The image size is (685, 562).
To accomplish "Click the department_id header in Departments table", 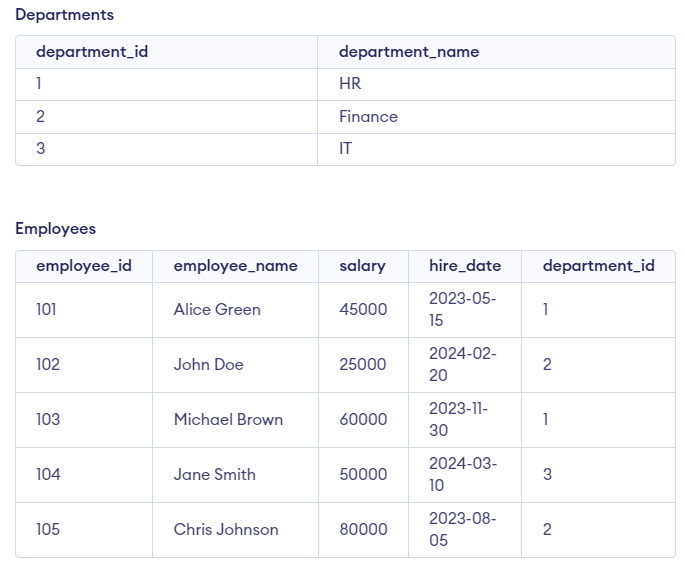I will tap(92, 52).
